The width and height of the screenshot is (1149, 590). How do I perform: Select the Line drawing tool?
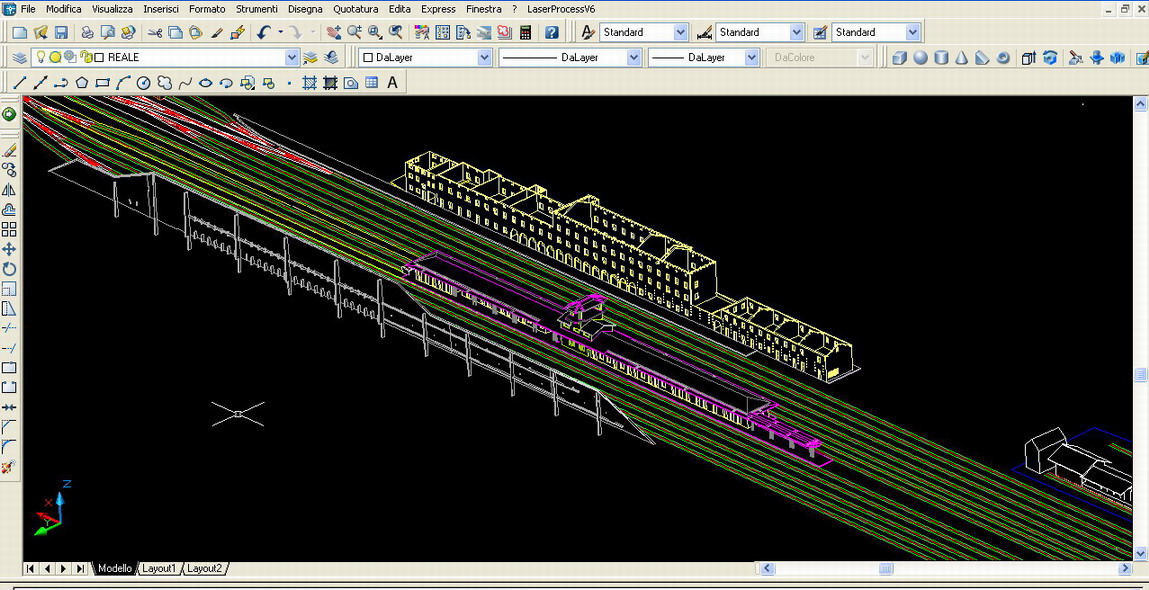pos(19,83)
